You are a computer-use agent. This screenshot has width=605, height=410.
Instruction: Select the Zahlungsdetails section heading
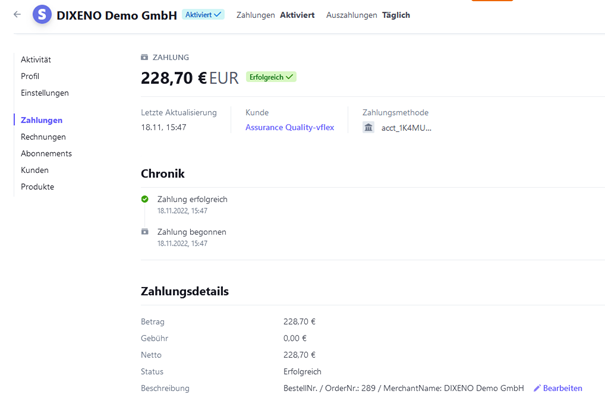point(184,292)
